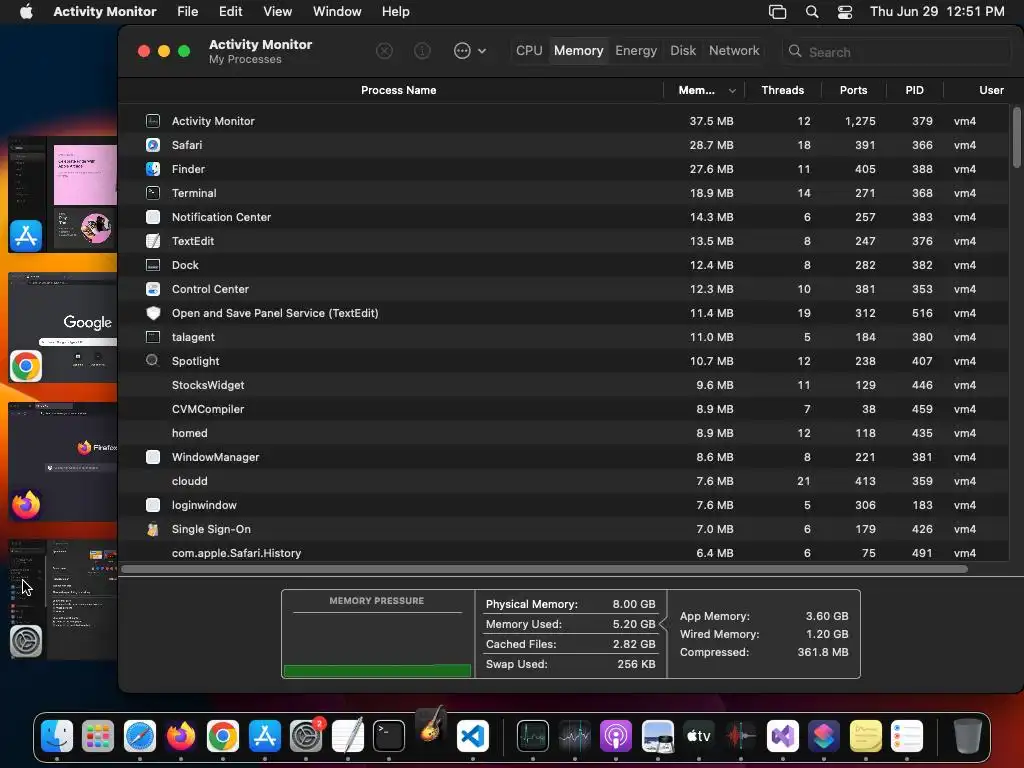Image resolution: width=1024 pixels, height=768 pixels.
Task: Switch to the Energy tab
Action: pos(635,50)
